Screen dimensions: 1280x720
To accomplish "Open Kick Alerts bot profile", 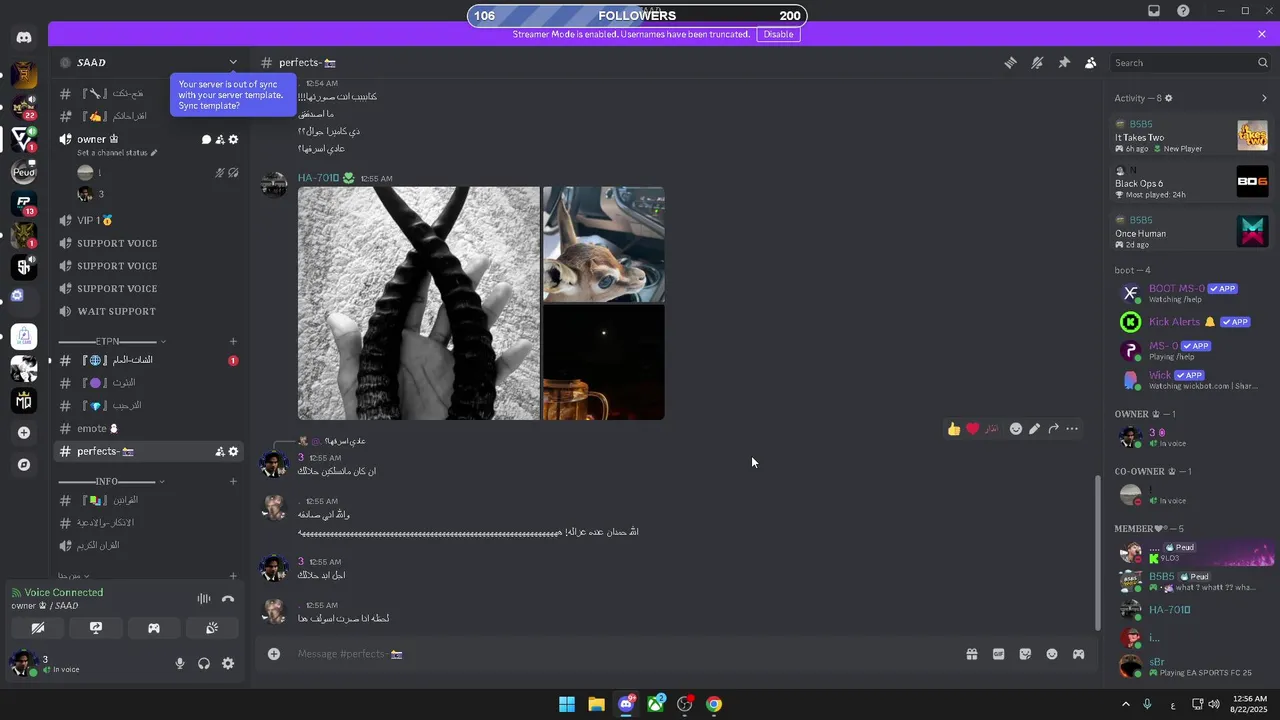I will pos(1191,322).
